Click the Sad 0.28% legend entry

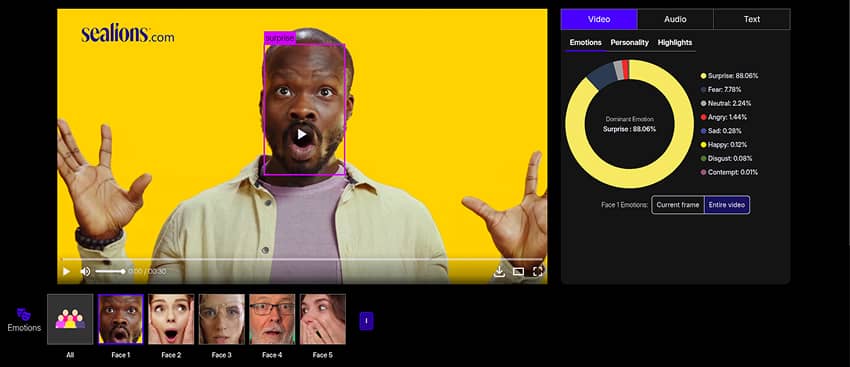(721, 131)
